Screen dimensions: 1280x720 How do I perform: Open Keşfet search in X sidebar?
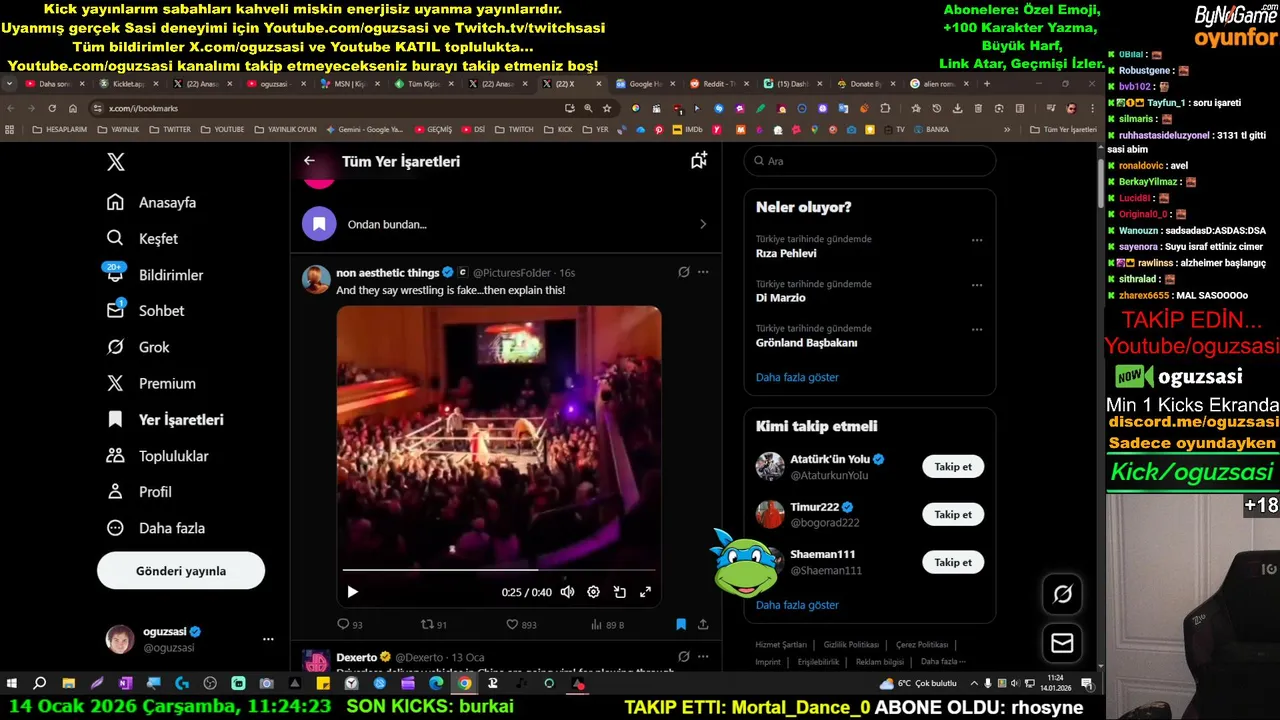coord(142,238)
